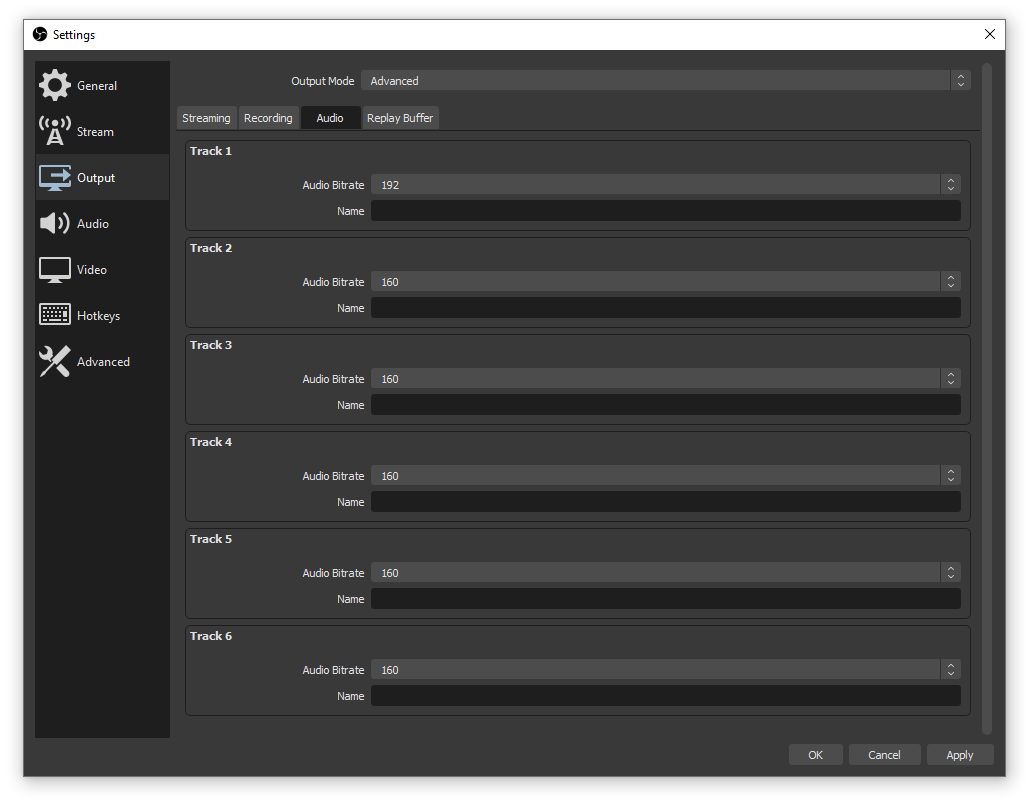Viewport: 1026px width, 808px height.
Task: Open Track 3 Audio Bitrate dropdown
Action: coord(665,378)
